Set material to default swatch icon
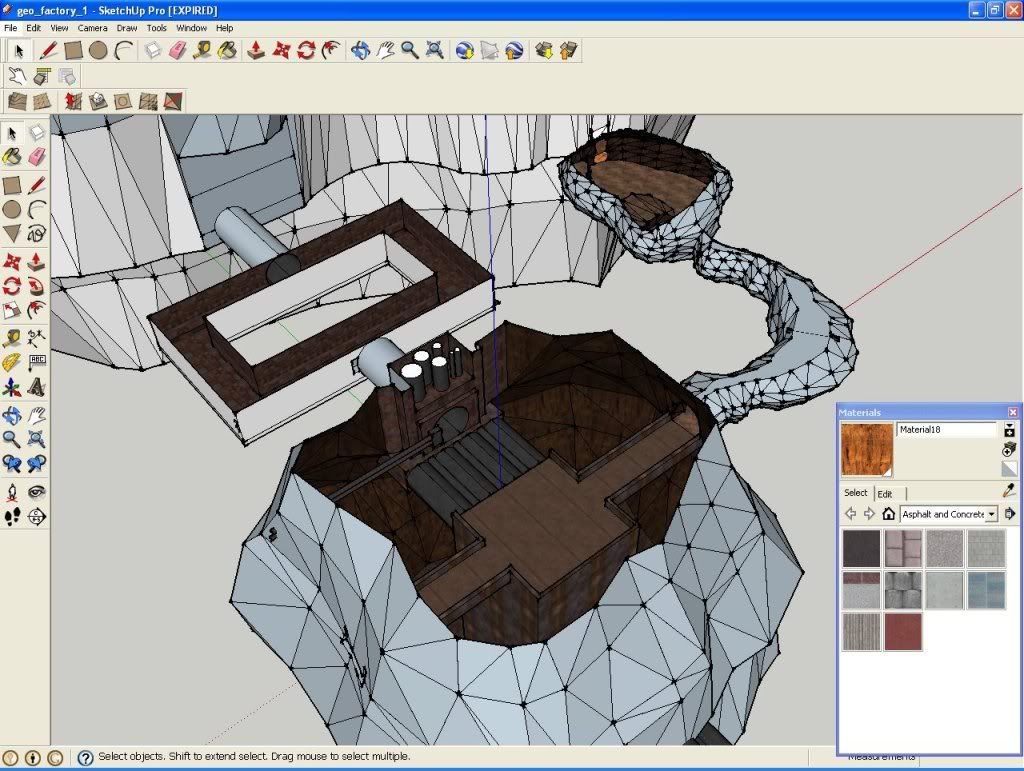The width and height of the screenshot is (1024, 771). pyautogui.click(x=1009, y=468)
